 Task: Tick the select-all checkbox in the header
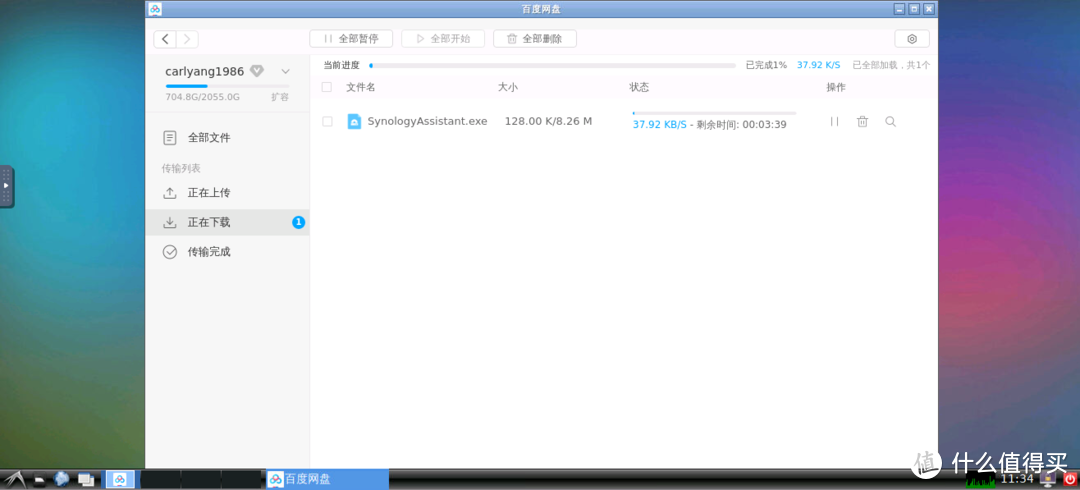pyautogui.click(x=326, y=88)
